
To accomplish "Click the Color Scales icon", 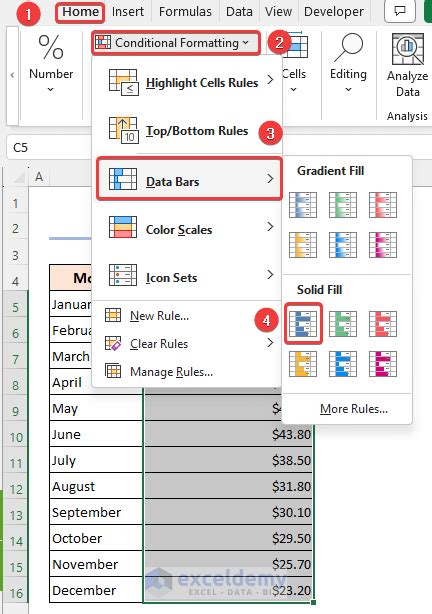I will coord(123,227).
